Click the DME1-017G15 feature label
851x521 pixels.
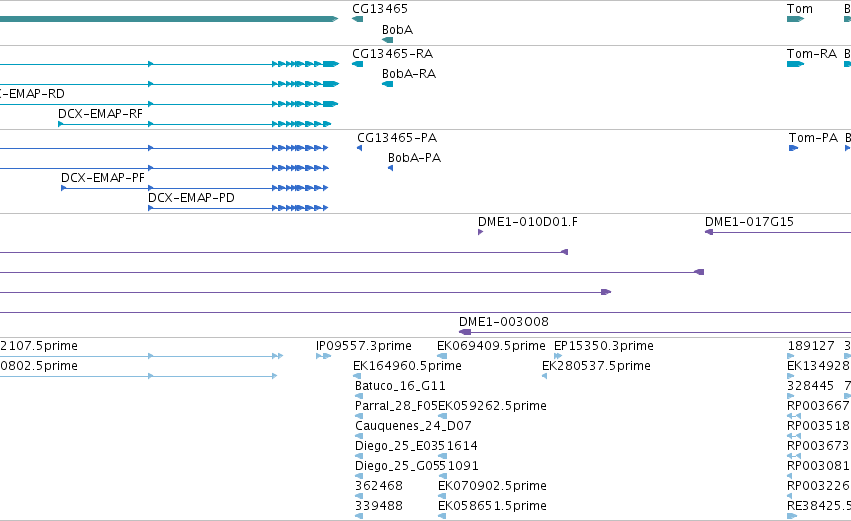(x=749, y=222)
